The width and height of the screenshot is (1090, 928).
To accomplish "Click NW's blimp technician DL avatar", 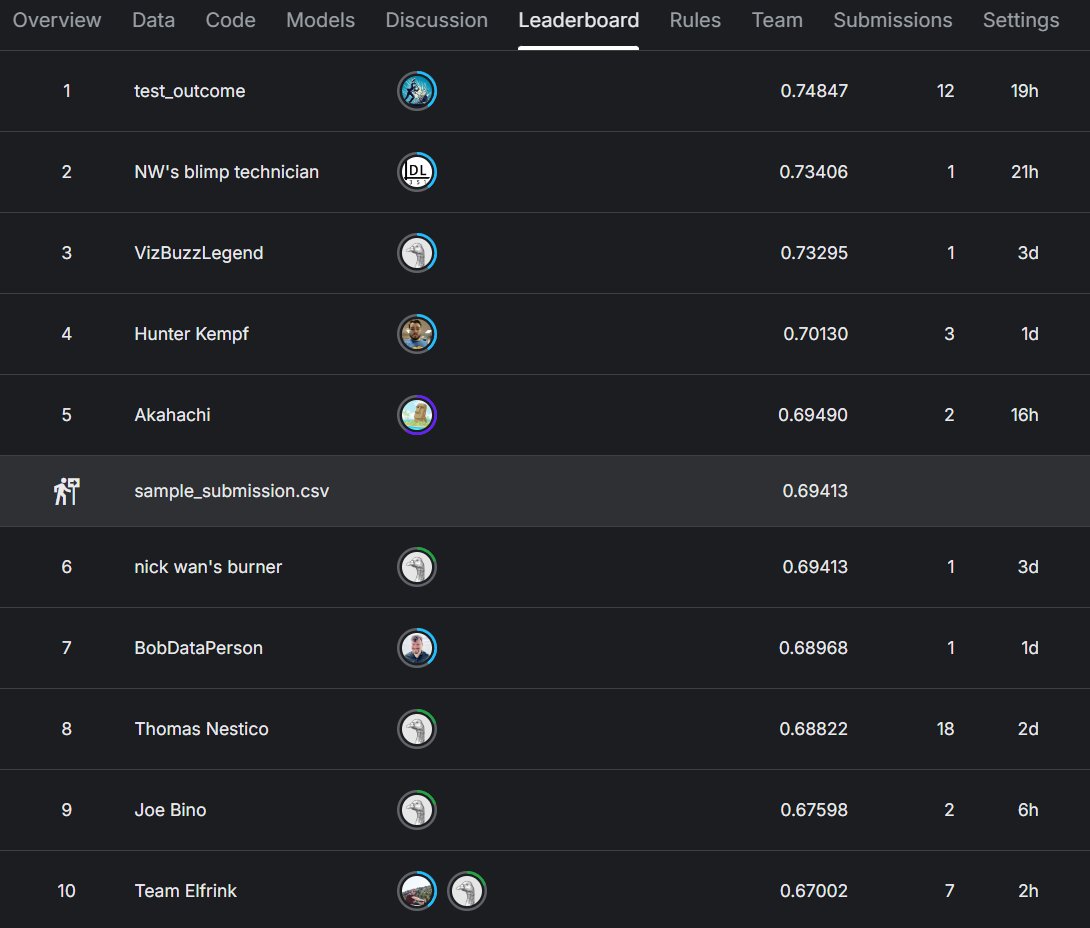I will pos(417,172).
